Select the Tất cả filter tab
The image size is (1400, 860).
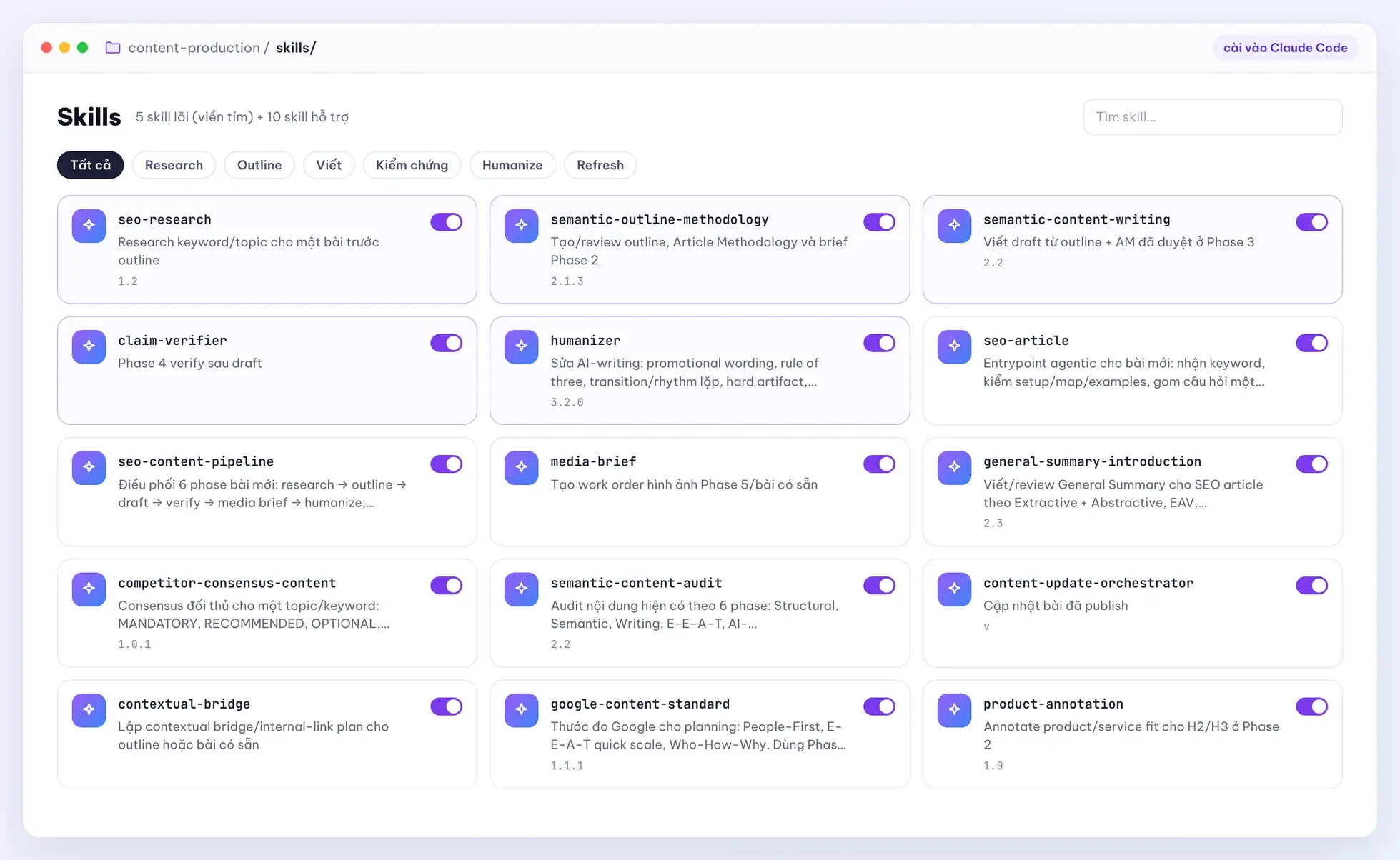90,165
